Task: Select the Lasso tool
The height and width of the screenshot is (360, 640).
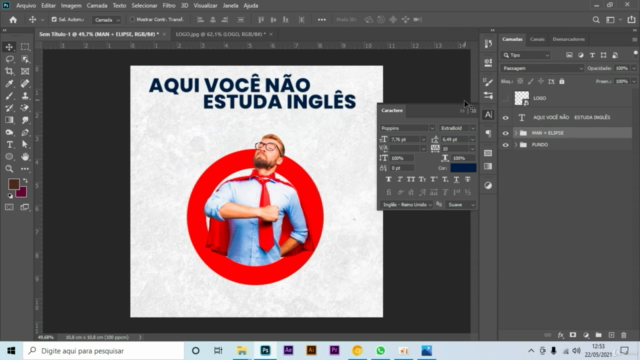Action: 9,59
